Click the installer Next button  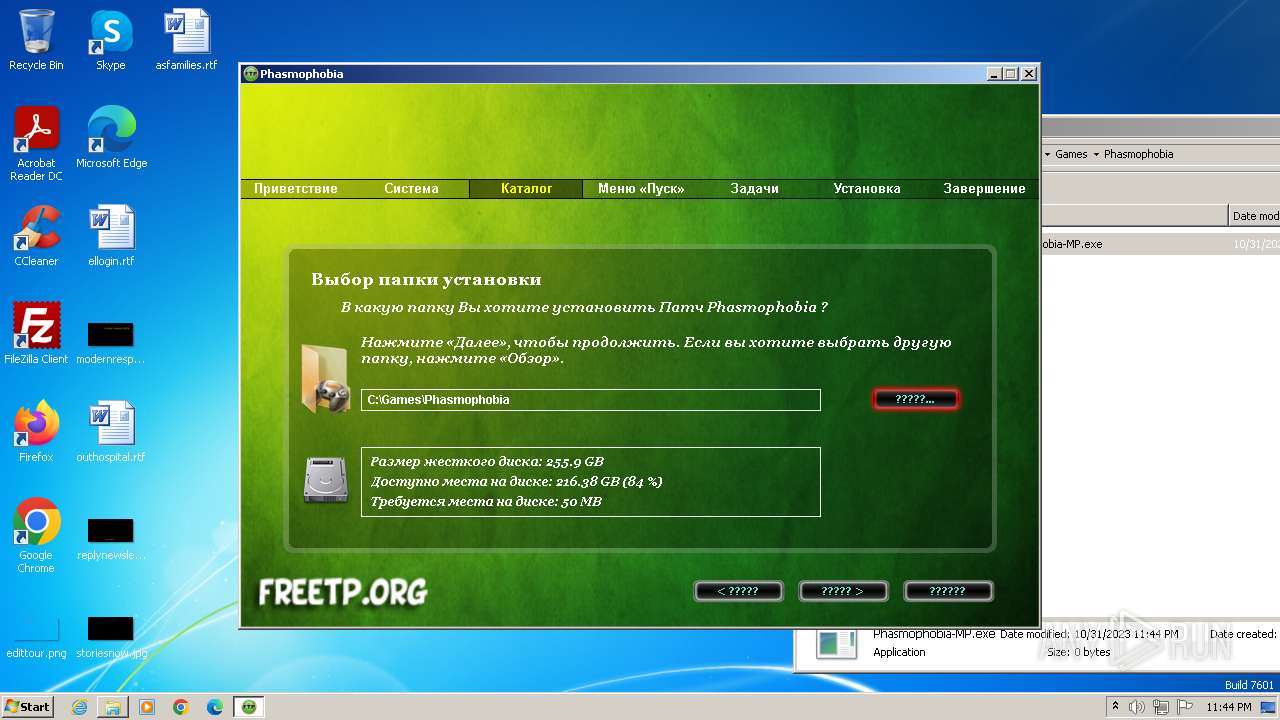tap(843, 591)
